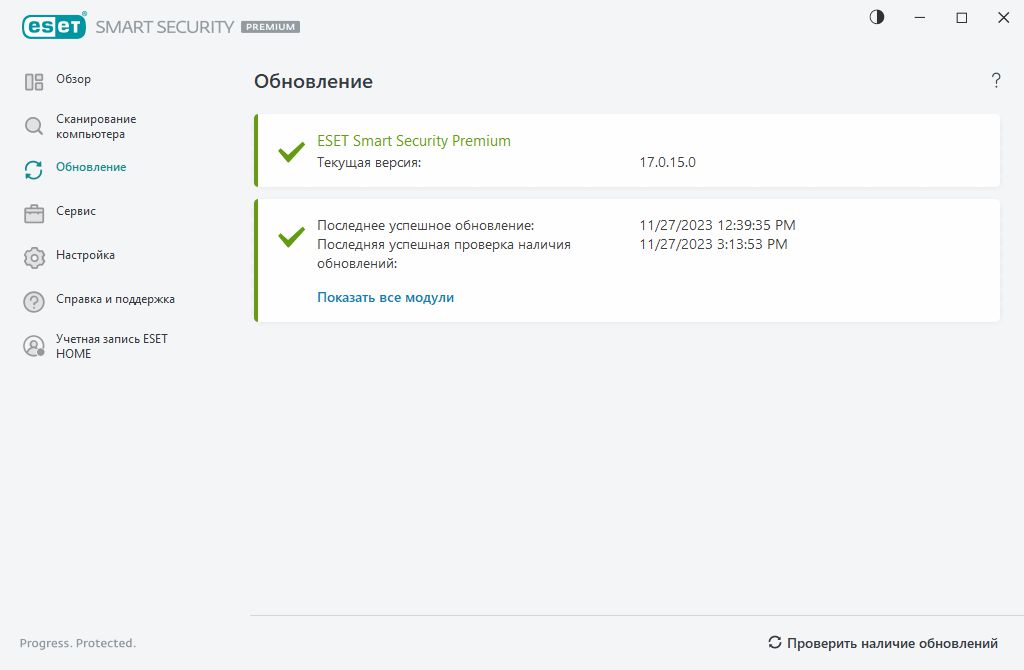The width and height of the screenshot is (1024, 670).
Task: Select Сканирование компьютера in the sidebar
Action: 96,126
